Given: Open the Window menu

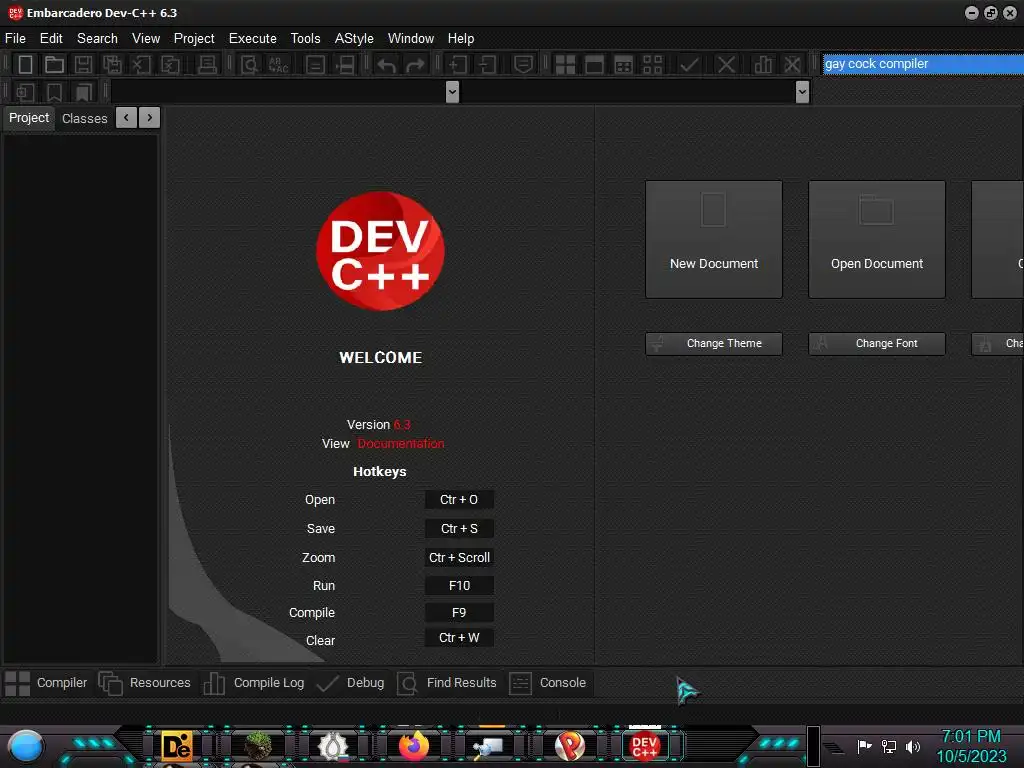Looking at the screenshot, I should coord(411,39).
